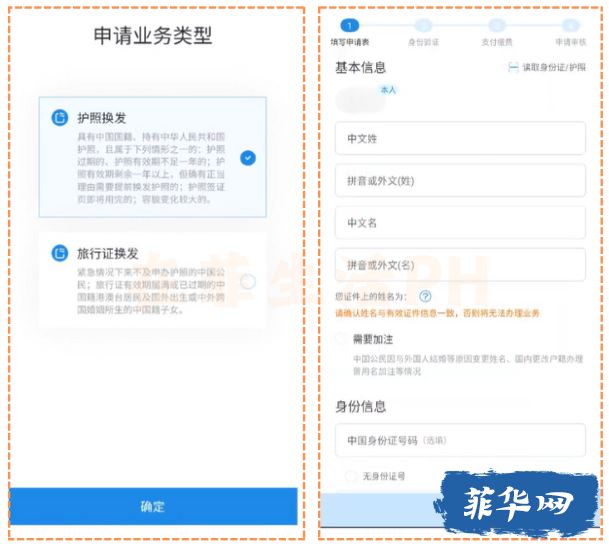The width and height of the screenshot is (609, 550).
Task: Click the 拼音或外文(姓) input field
Action: point(460,180)
